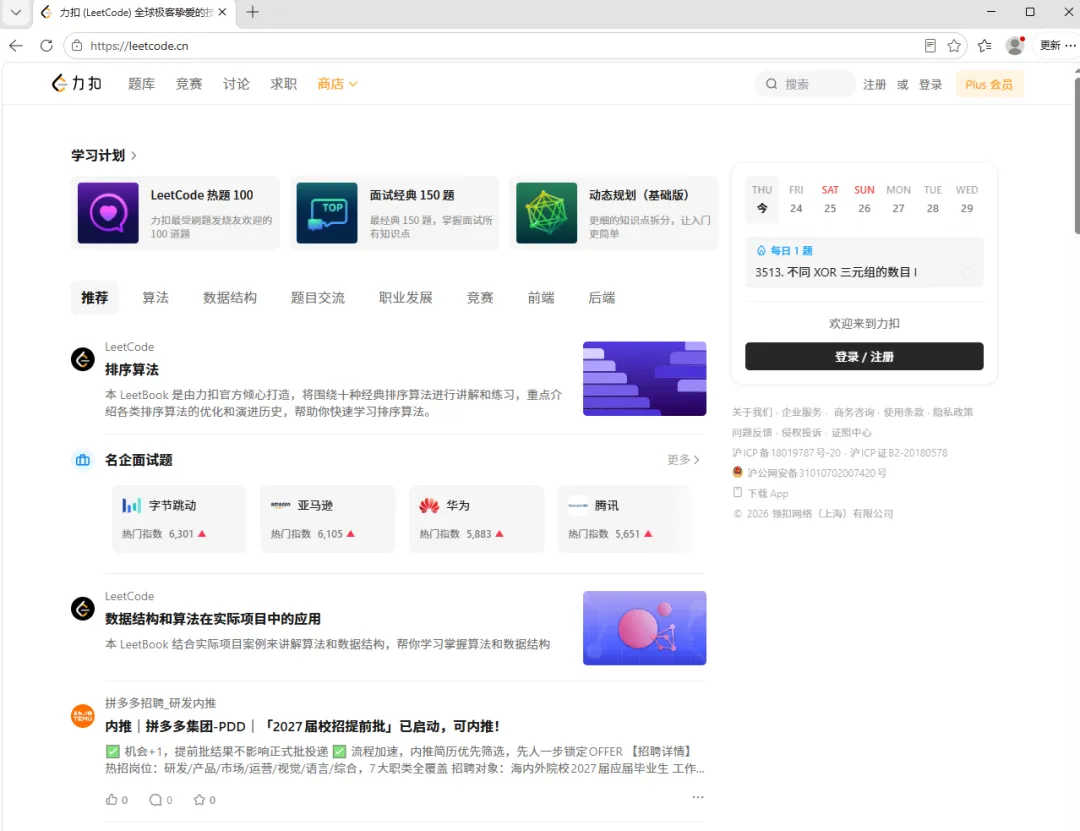The image size is (1080, 831).
Task: Open 数据结构和算法在实际项目中的应用 post title
Action: tap(213, 619)
